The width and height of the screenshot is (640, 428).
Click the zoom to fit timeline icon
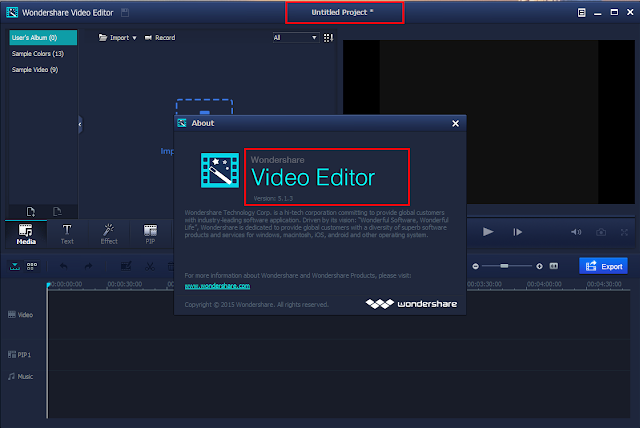tap(554, 266)
